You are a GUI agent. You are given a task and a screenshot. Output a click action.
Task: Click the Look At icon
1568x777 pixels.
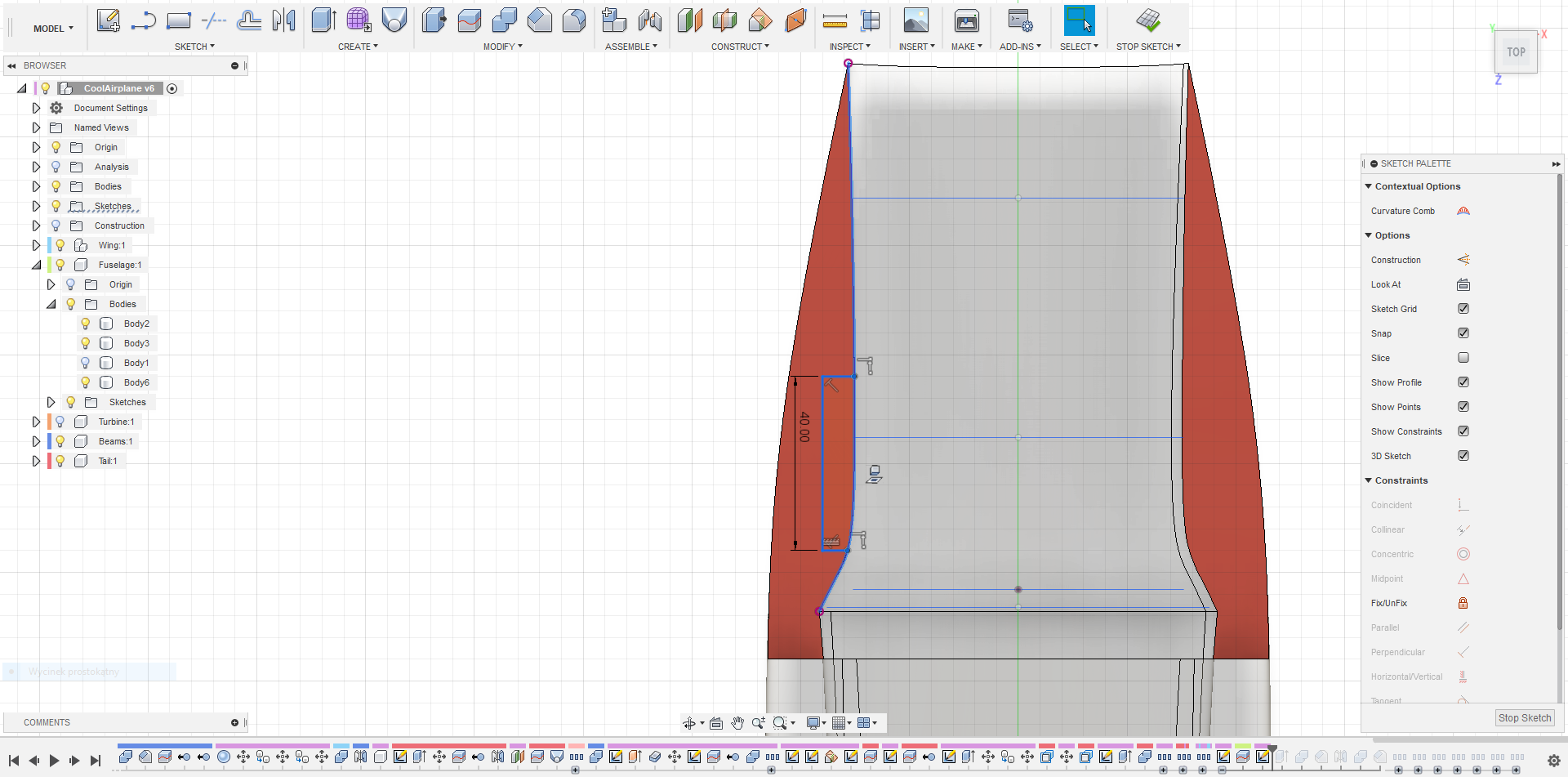pos(1463,284)
